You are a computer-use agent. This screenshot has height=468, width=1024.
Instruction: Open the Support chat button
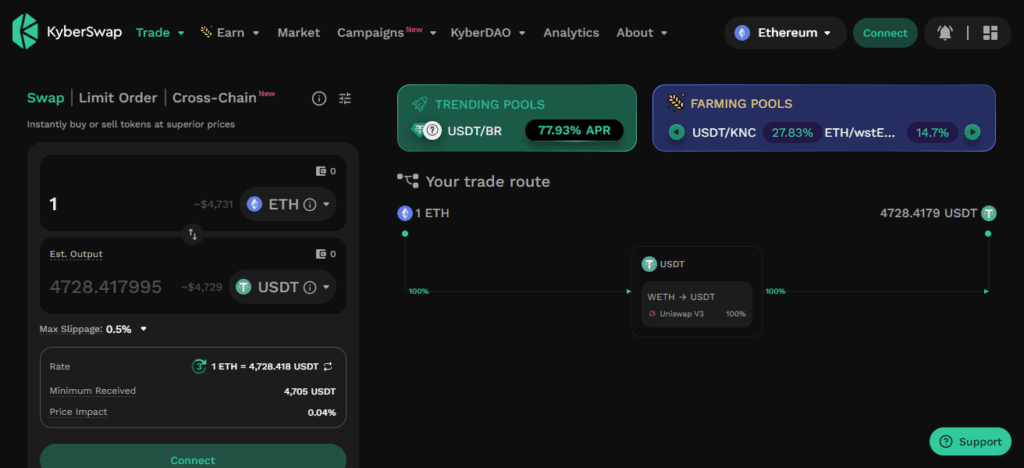[969, 442]
